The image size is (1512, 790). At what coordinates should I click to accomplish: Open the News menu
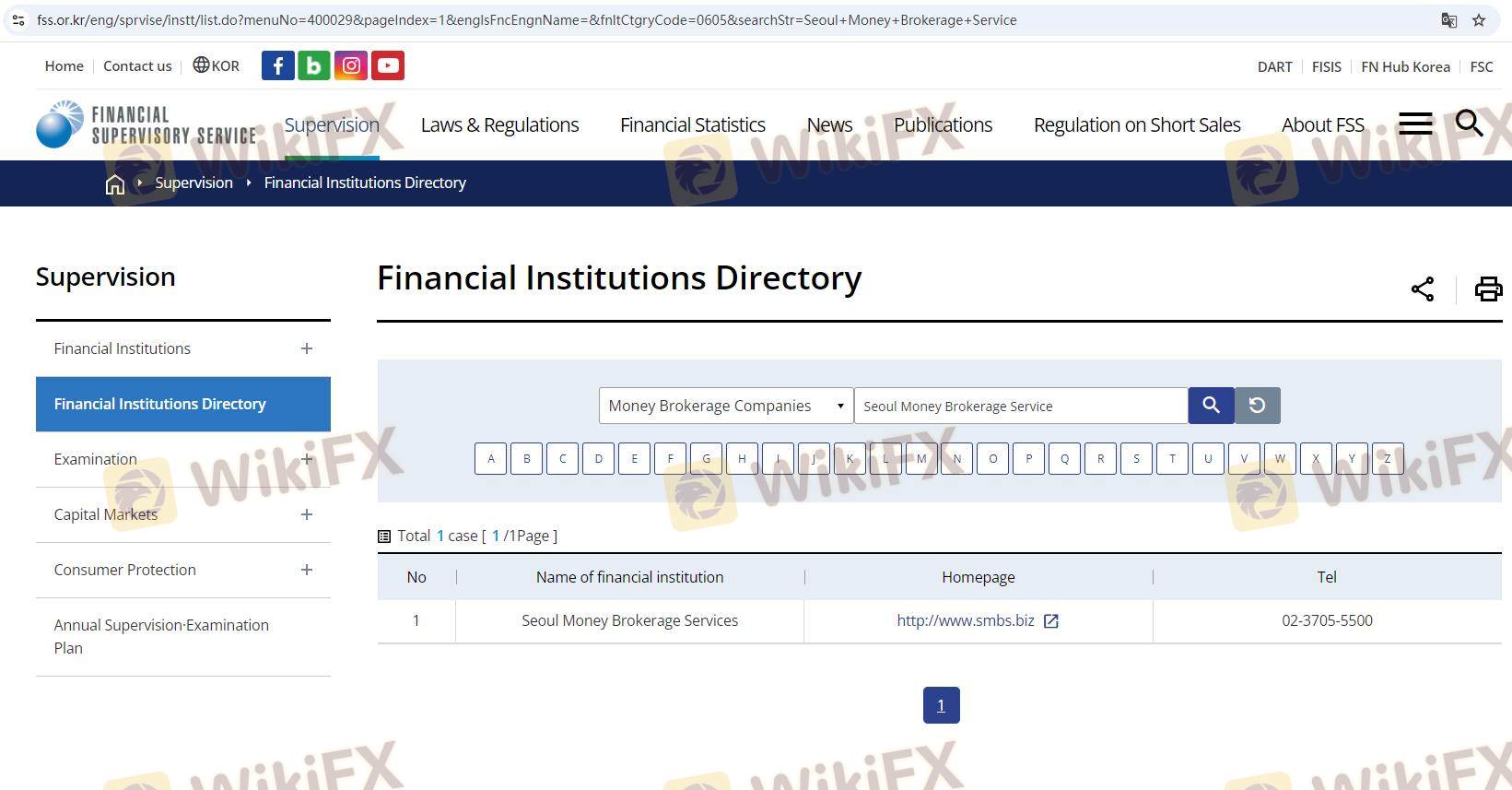[x=829, y=124]
